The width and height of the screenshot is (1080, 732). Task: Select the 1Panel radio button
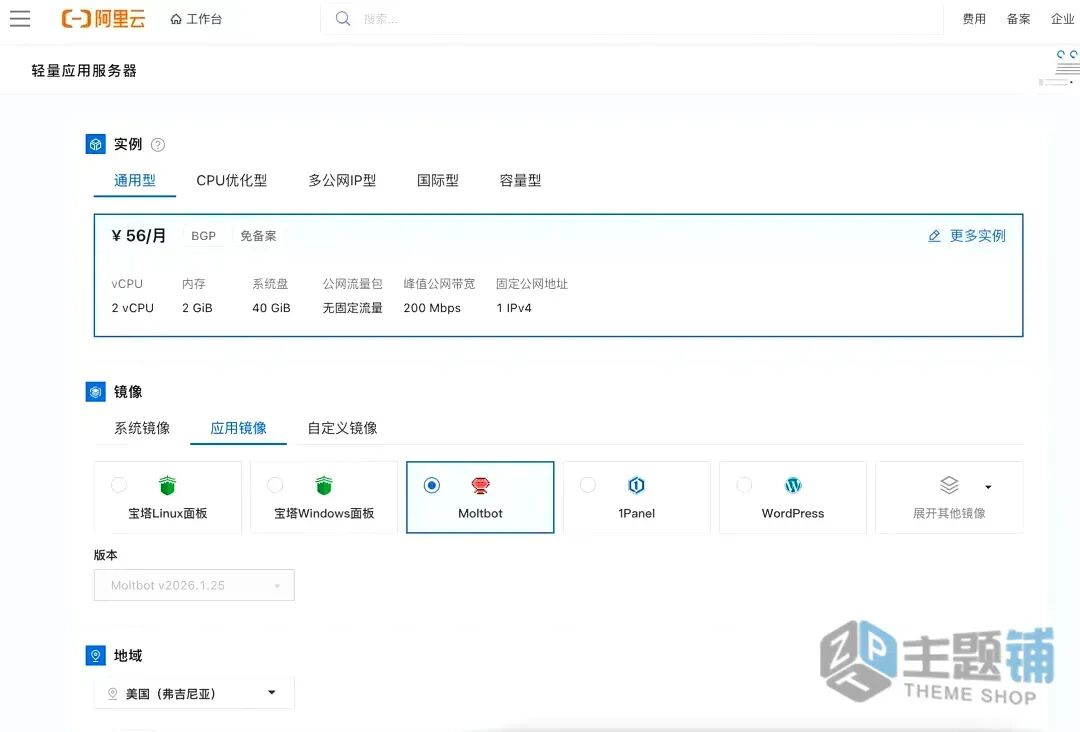588,485
